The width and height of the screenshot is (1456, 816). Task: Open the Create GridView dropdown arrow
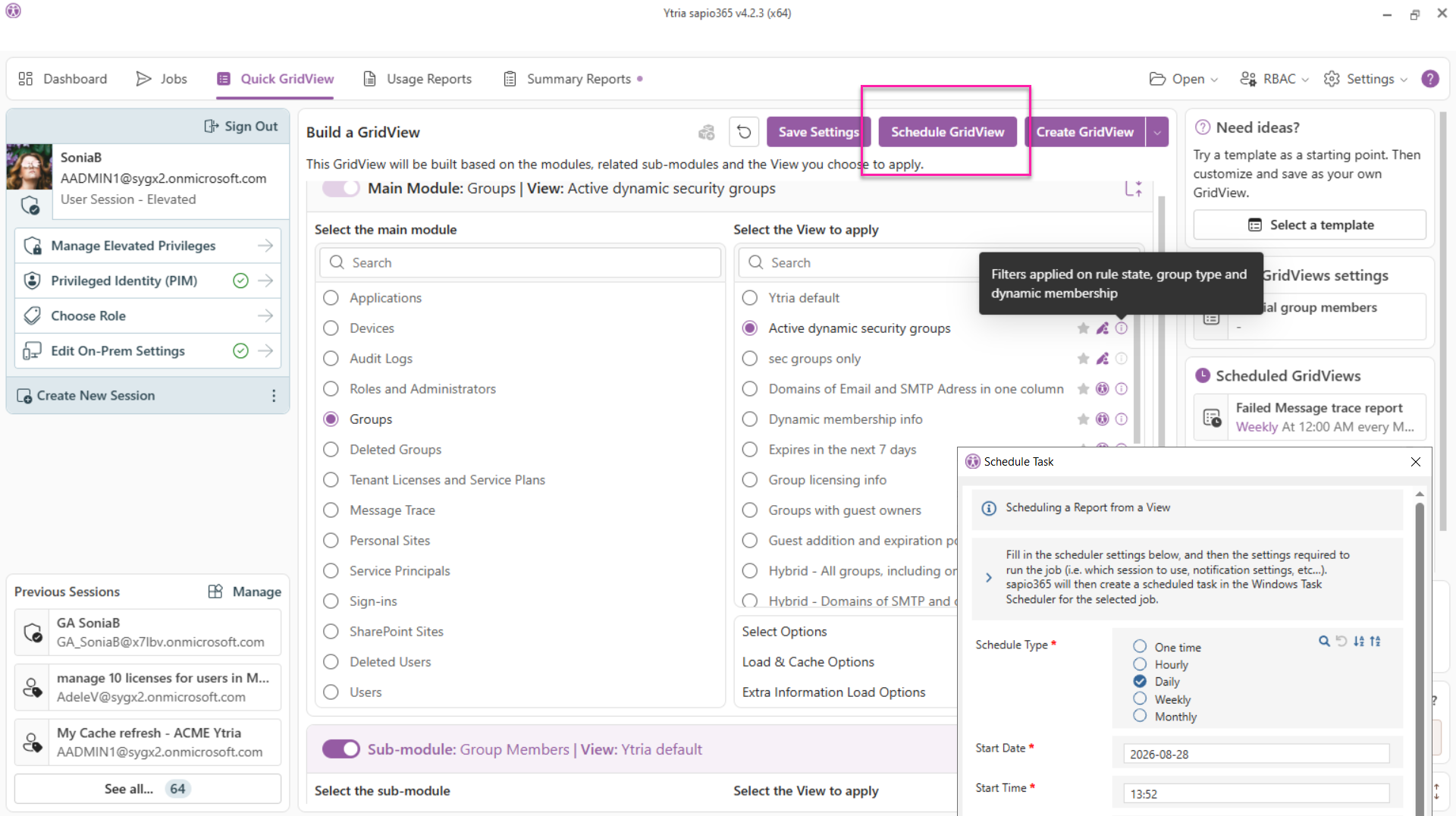click(1157, 132)
